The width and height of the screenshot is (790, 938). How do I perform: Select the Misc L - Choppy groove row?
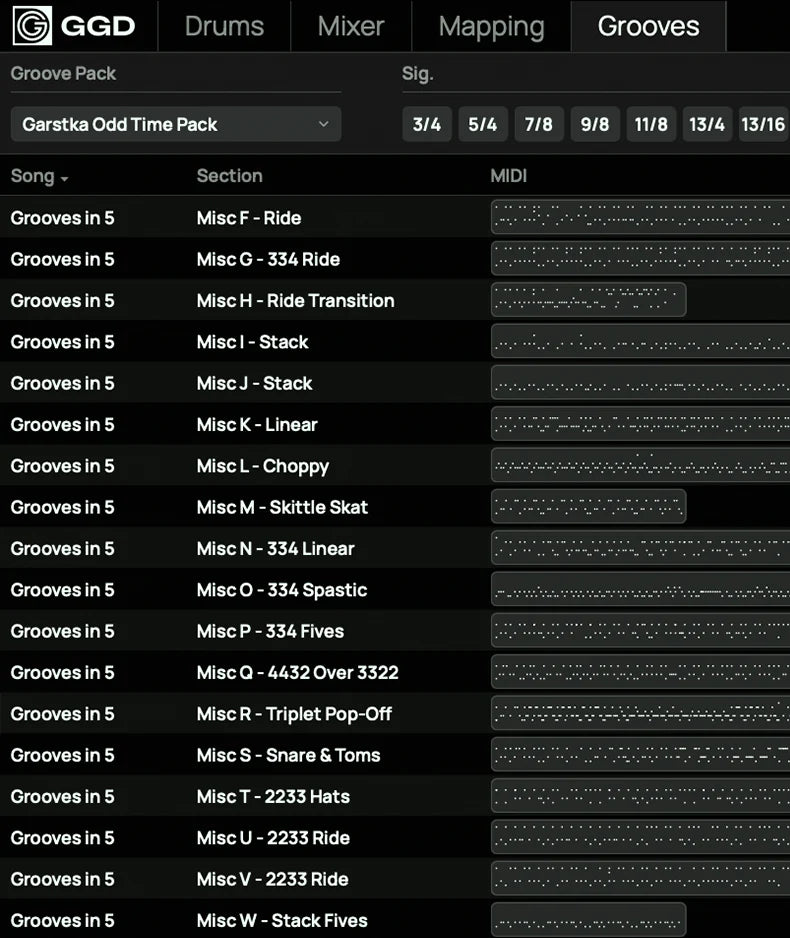(x=262, y=466)
